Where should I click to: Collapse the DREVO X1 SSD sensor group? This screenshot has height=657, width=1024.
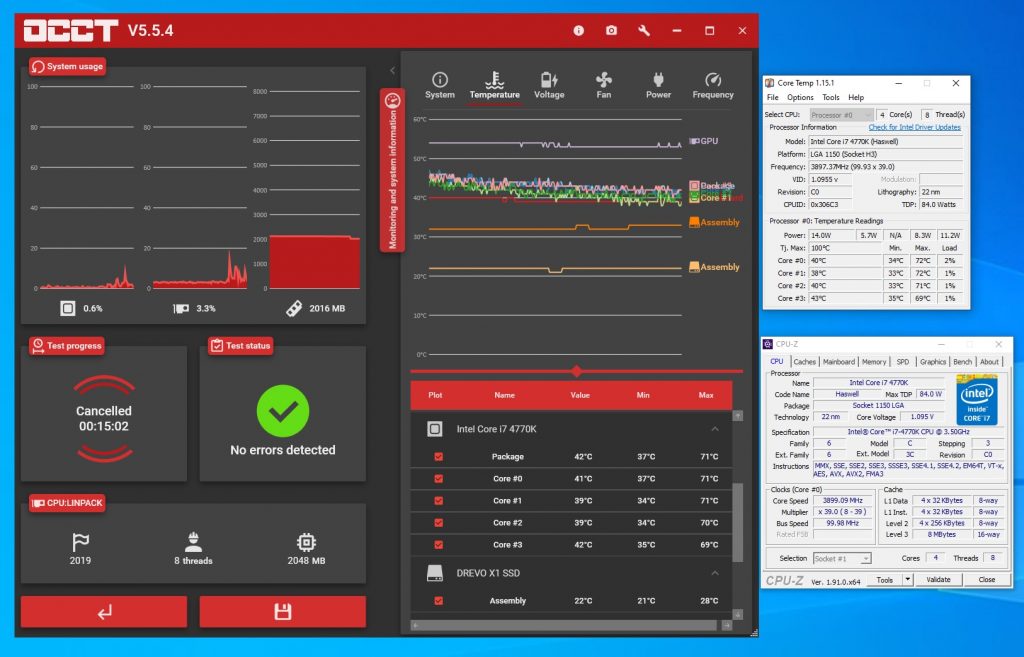click(x=714, y=573)
